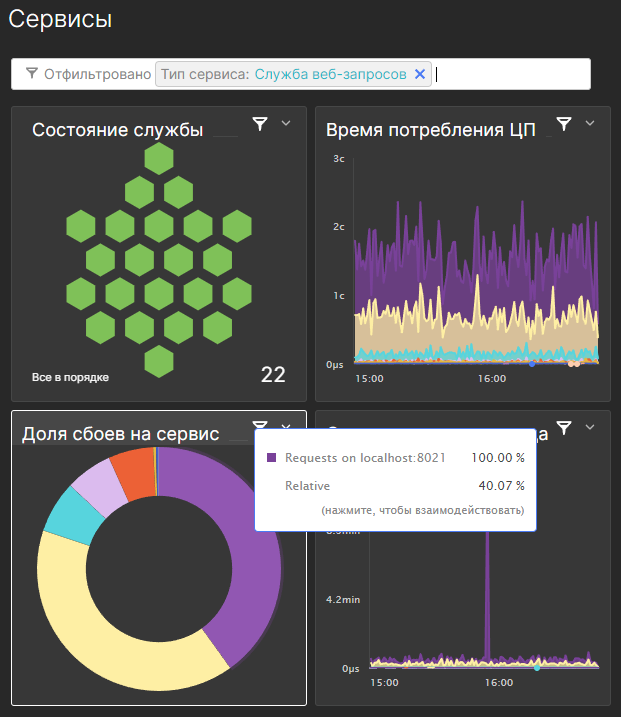Click the service count number 22
This screenshot has width=621, height=717.
273,375
